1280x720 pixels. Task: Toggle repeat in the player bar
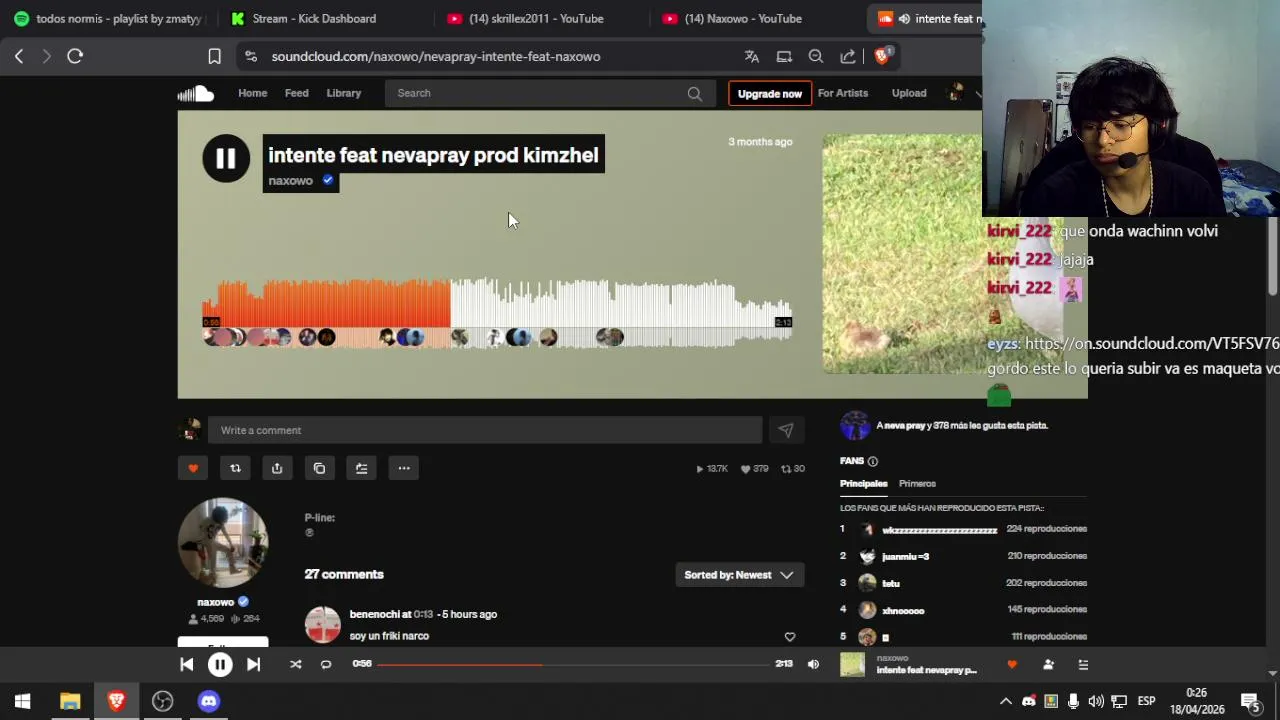pos(326,664)
